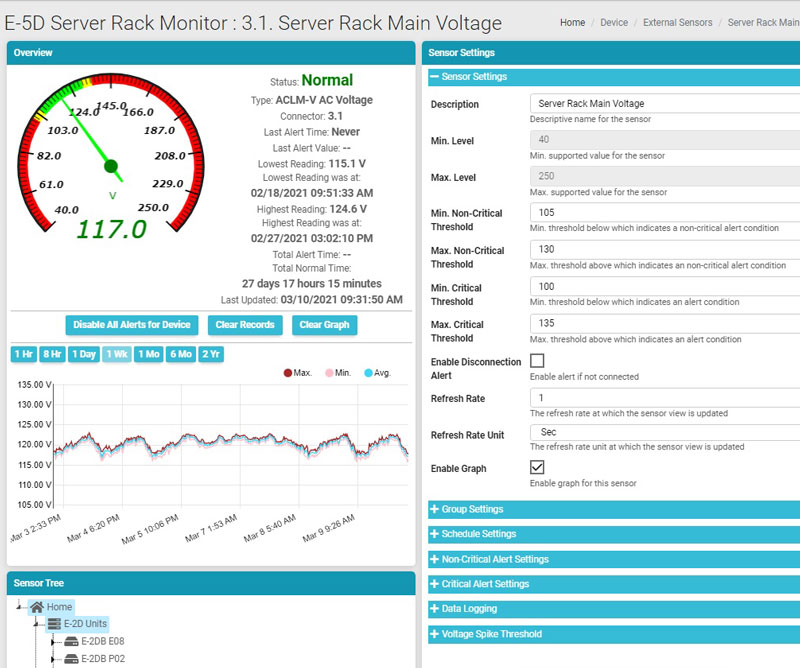Click the plus icon beside Schedule Settings

coord(434,533)
